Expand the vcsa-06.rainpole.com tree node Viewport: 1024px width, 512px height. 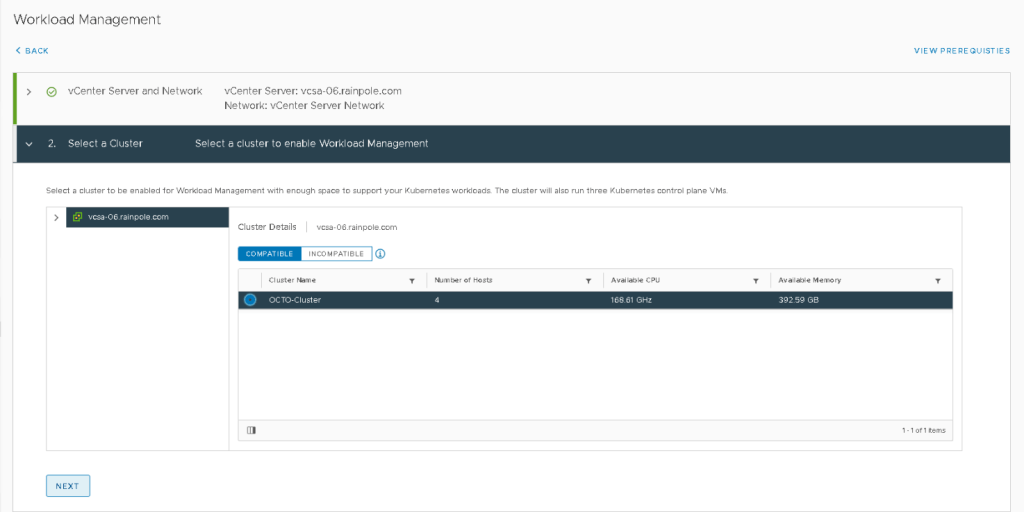pos(56,217)
